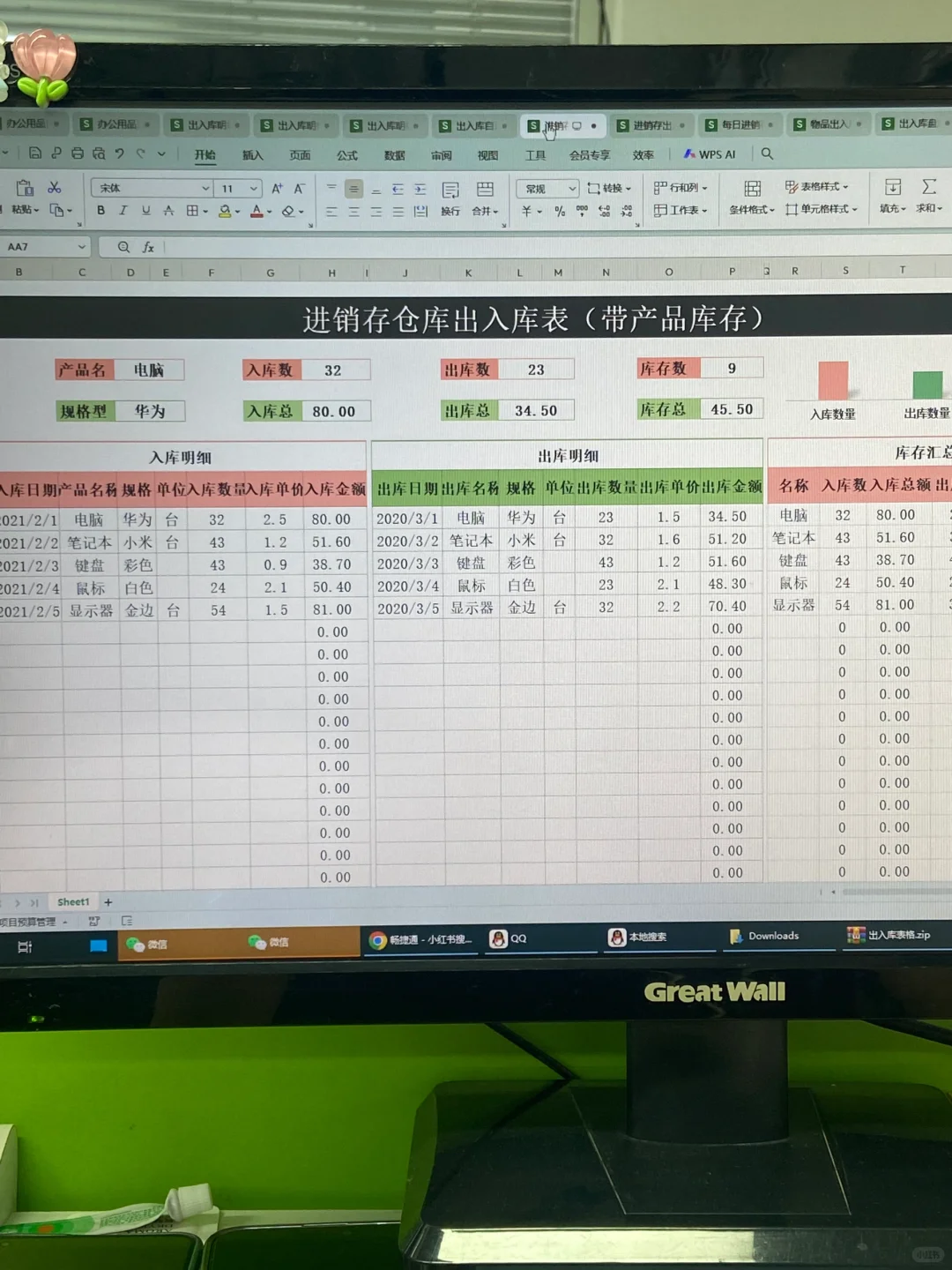Apply Bold formatting with B icon
Viewport: 952px width, 1270px height.
[101, 211]
